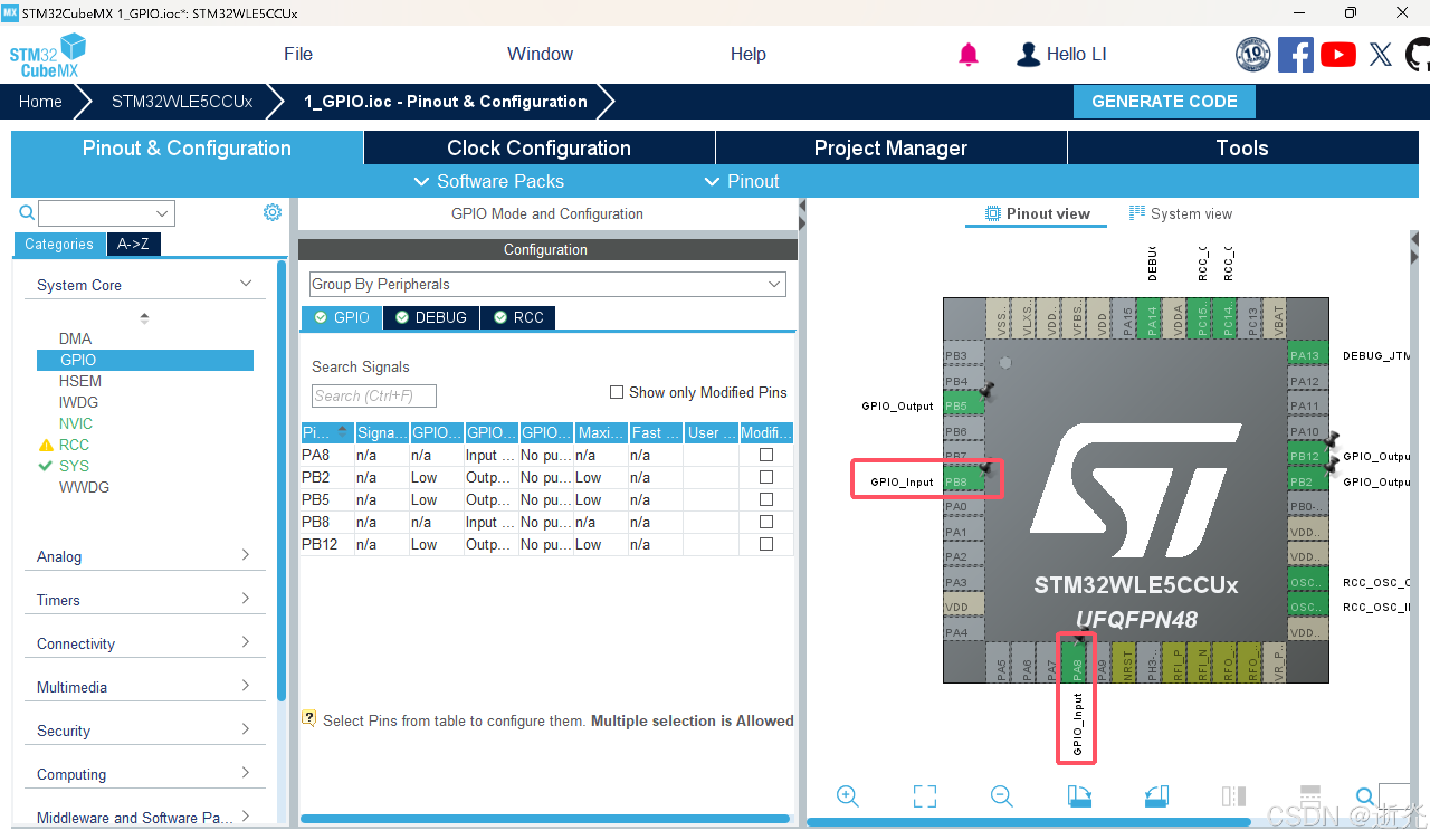
Task: Select the DEBUG peripheral tab
Action: pyautogui.click(x=431, y=317)
